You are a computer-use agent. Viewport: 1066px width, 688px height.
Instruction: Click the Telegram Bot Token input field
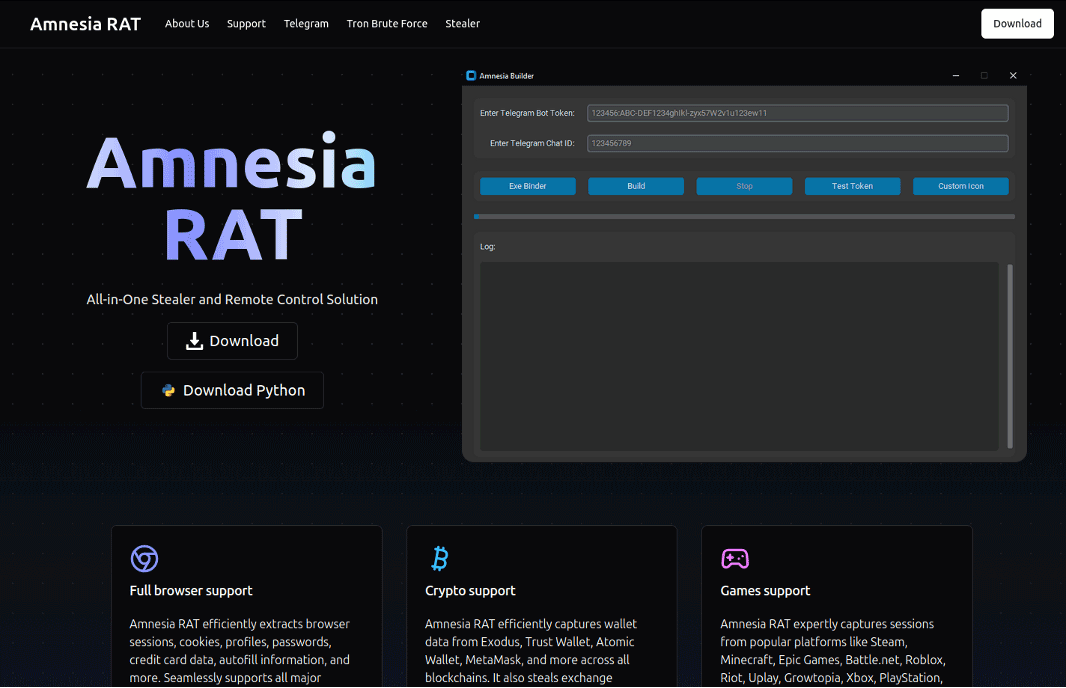tap(797, 113)
